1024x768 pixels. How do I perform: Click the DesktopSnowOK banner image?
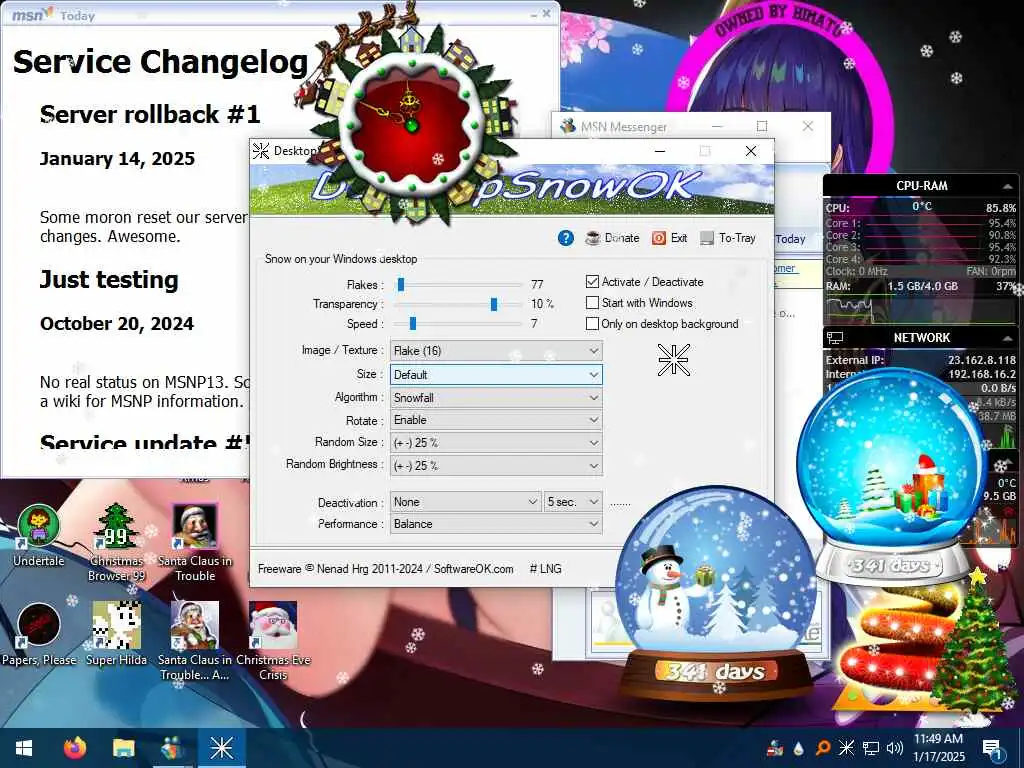(512, 189)
